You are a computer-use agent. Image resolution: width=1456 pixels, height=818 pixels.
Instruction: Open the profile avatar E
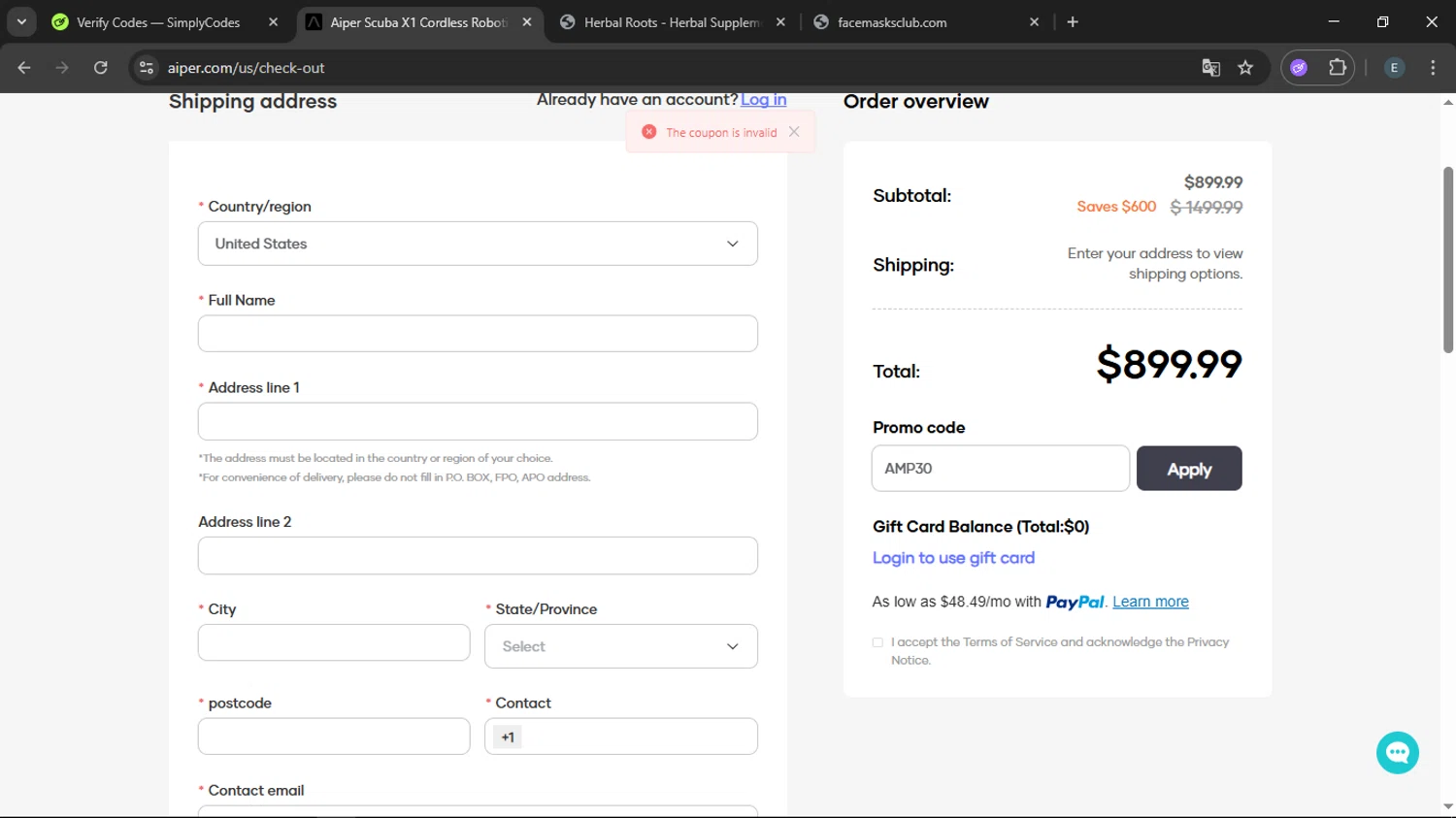tap(1394, 68)
